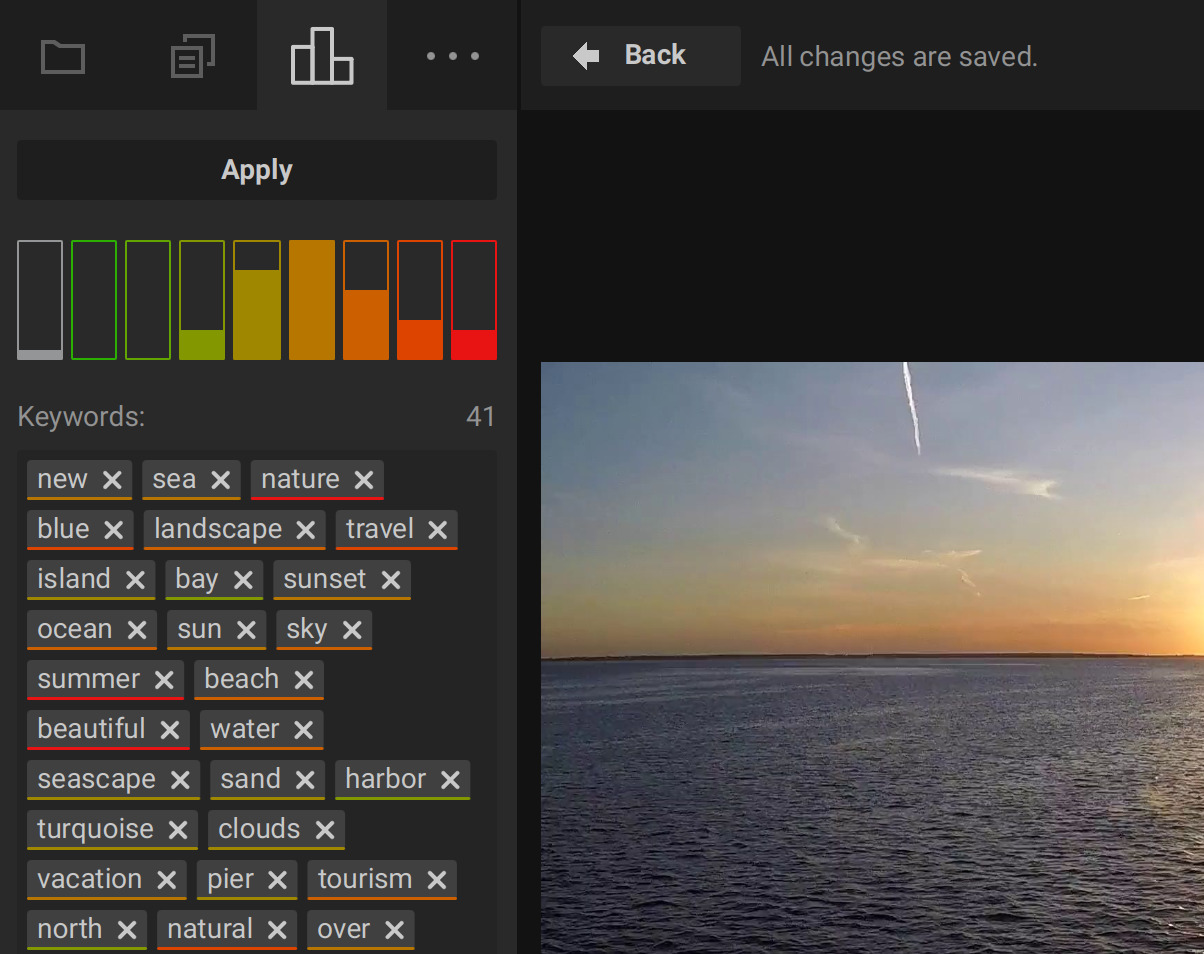Remove the 'tourism' keyword tag
The width and height of the screenshot is (1204, 954).
pyautogui.click(x=437, y=880)
